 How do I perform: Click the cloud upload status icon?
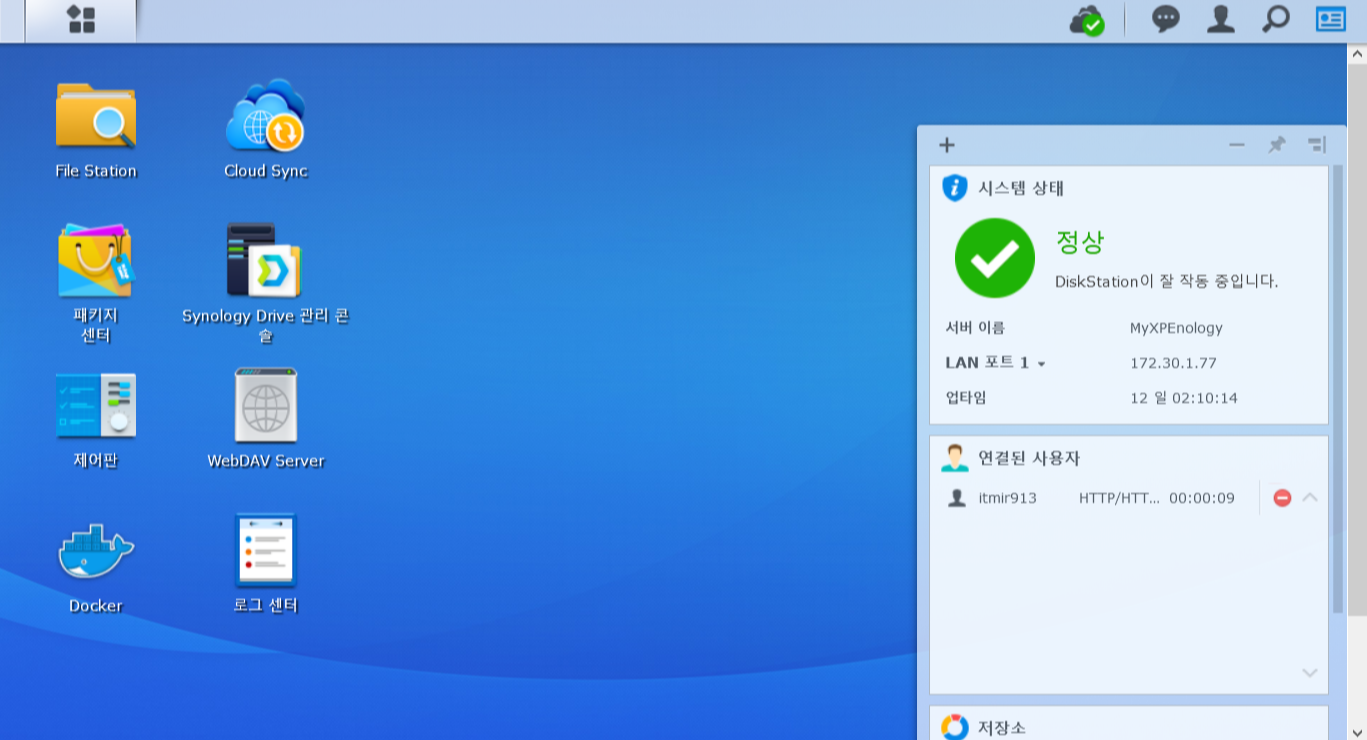1087,20
